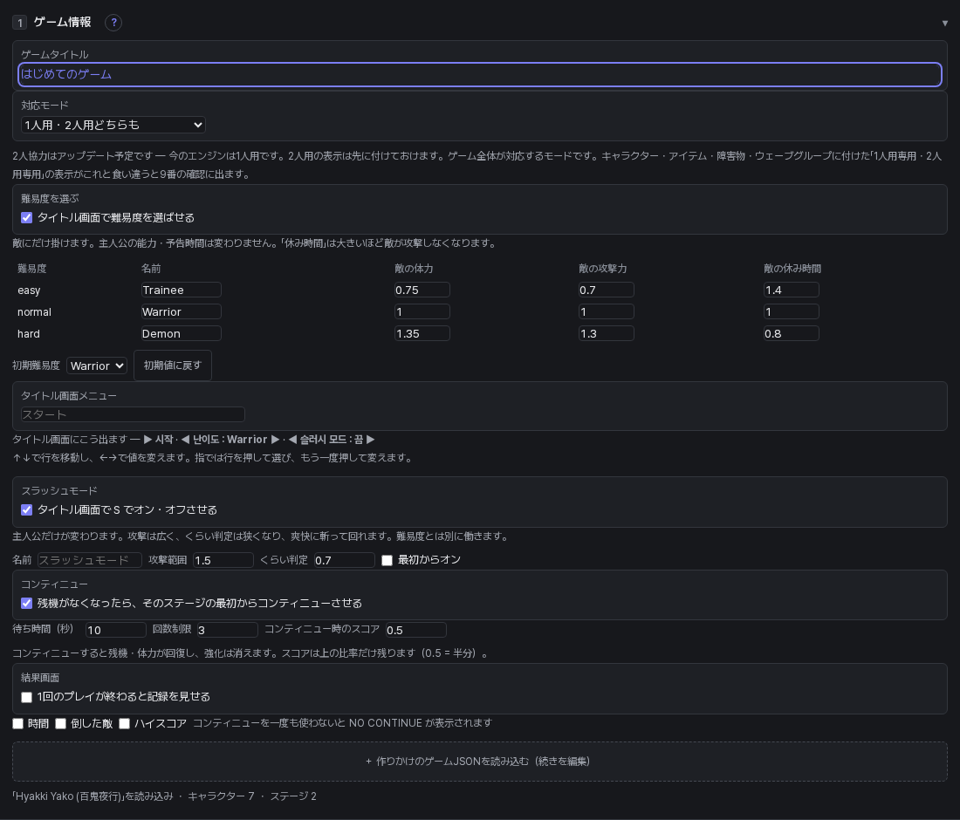This screenshot has height=820, width=960.
Task: Enable 1回のプレイが終わると記録を見せる checkbox
Action: point(26,697)
